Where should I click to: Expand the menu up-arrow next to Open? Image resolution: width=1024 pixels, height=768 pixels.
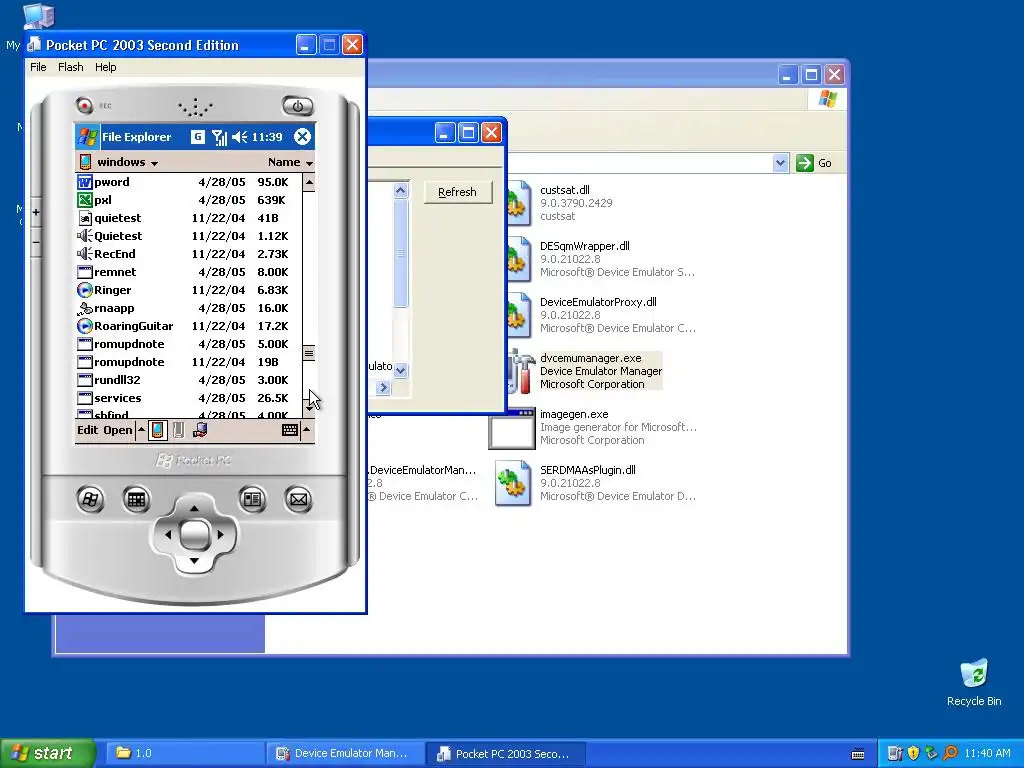point(141,430)
